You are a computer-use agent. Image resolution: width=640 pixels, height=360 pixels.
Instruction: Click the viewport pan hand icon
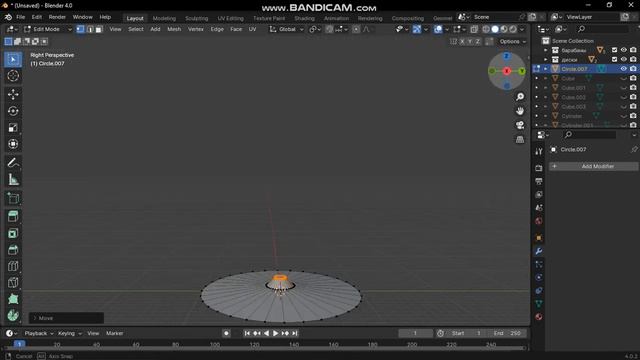pyautogui.click(x=520, y=111)
